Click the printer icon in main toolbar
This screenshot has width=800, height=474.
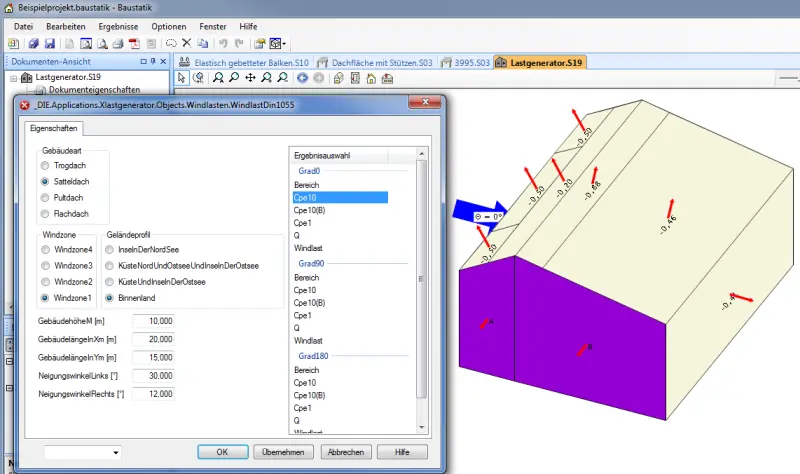click(x=118, y=43)
